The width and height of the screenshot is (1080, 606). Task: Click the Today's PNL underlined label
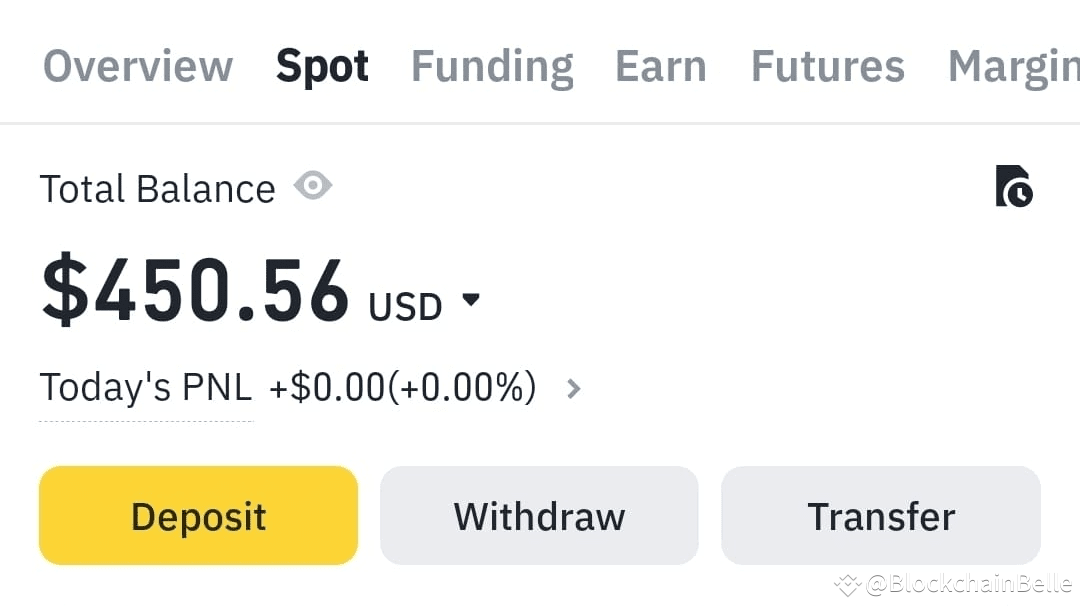coord(146,388)
